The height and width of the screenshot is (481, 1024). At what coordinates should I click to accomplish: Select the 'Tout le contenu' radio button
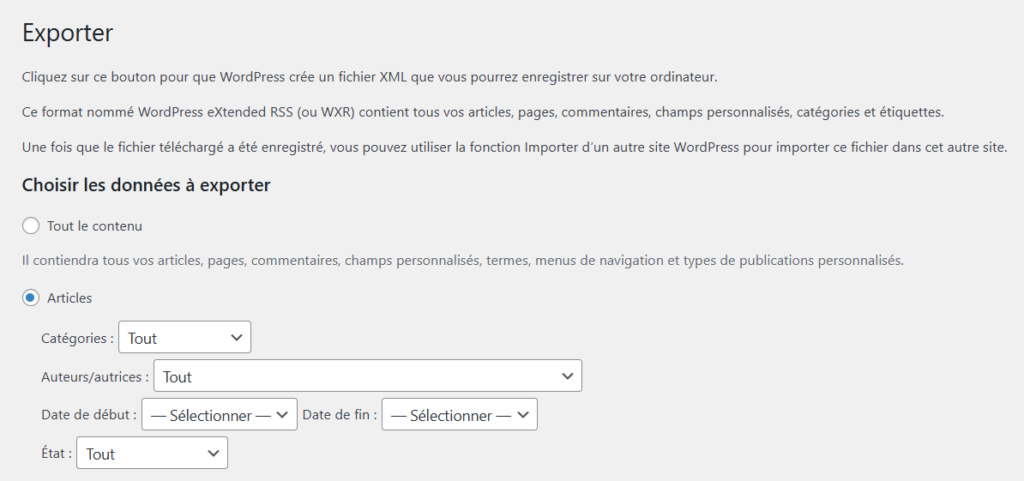click(31, 226)
